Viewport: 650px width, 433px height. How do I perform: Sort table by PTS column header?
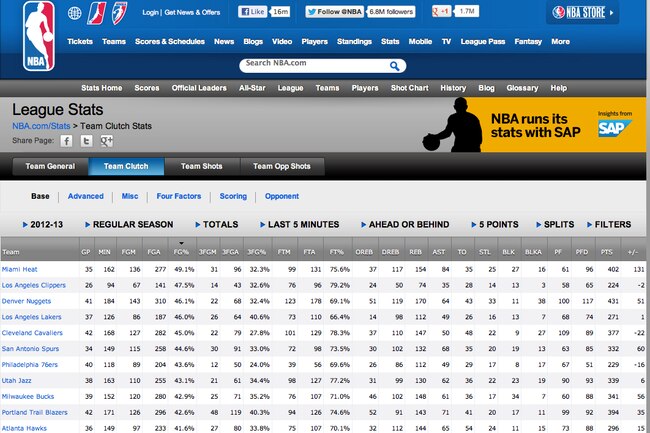[x=606, y=252]
